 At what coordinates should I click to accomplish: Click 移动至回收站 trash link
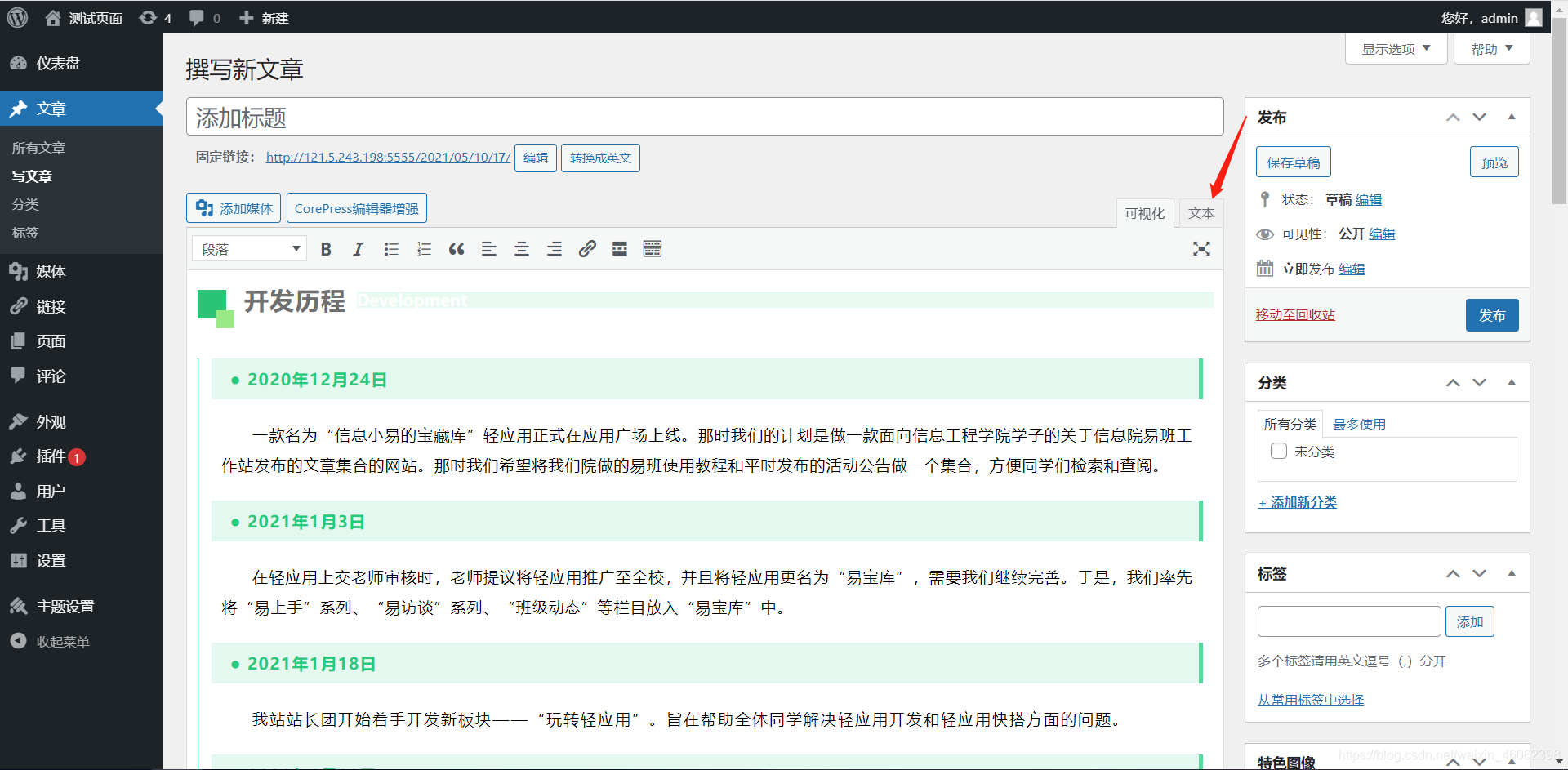pos(1295,314)
